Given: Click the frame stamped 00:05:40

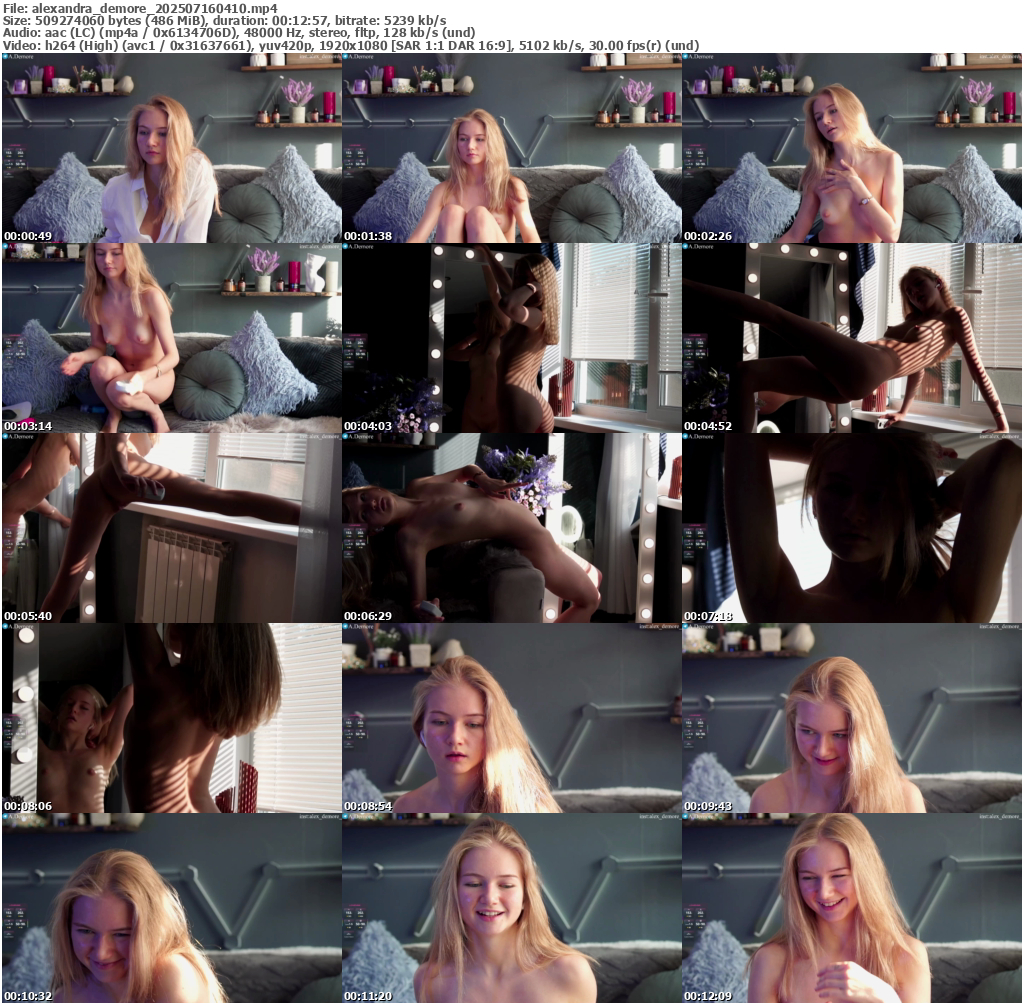Looking at the screenshot, I should click(172, 528).
